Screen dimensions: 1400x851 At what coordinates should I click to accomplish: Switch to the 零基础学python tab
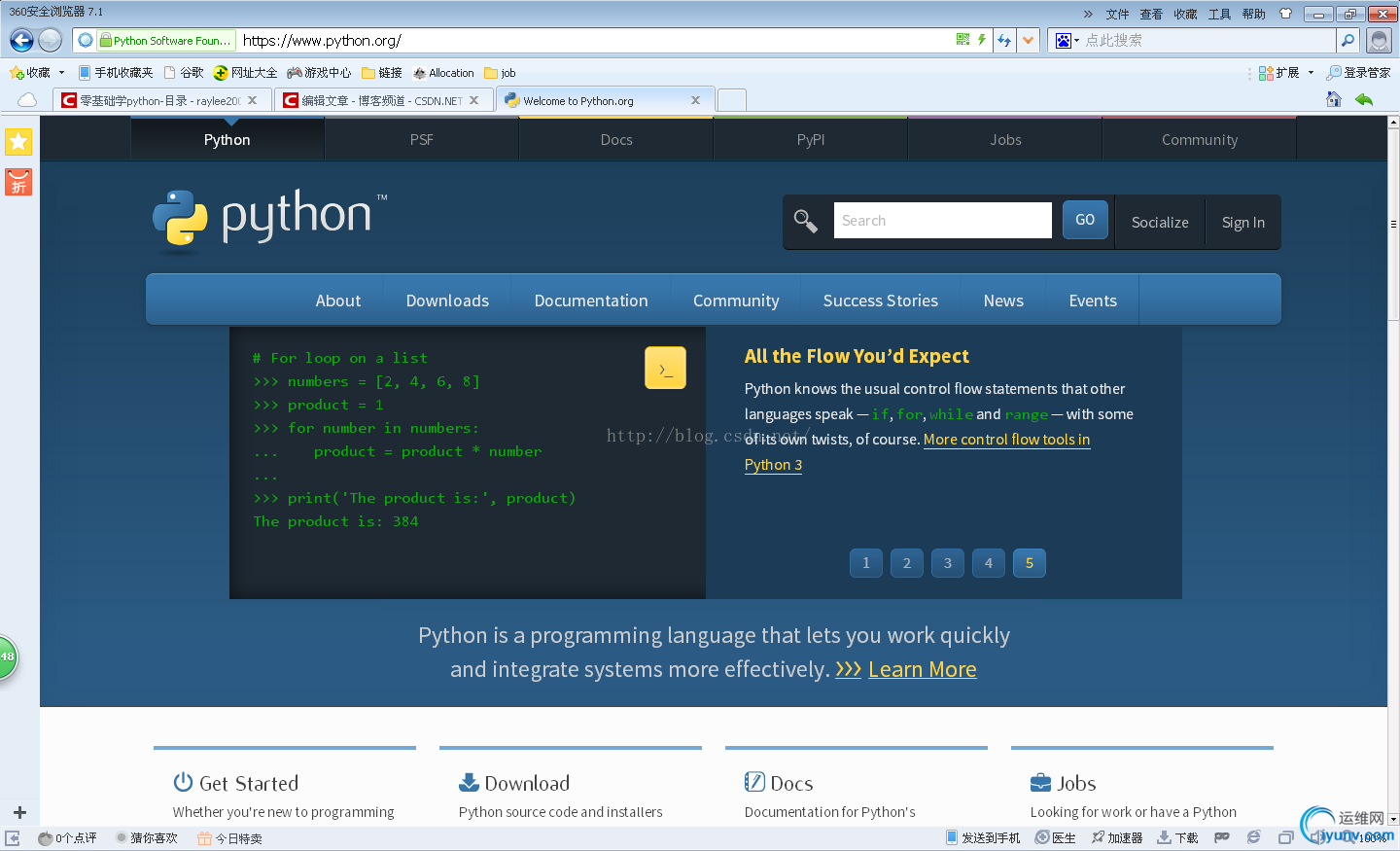tap(160, 100)
